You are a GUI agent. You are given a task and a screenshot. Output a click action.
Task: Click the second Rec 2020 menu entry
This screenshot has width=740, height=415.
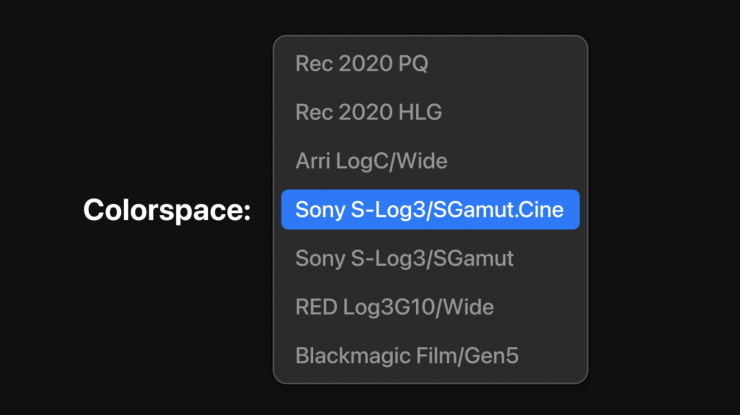368,113
